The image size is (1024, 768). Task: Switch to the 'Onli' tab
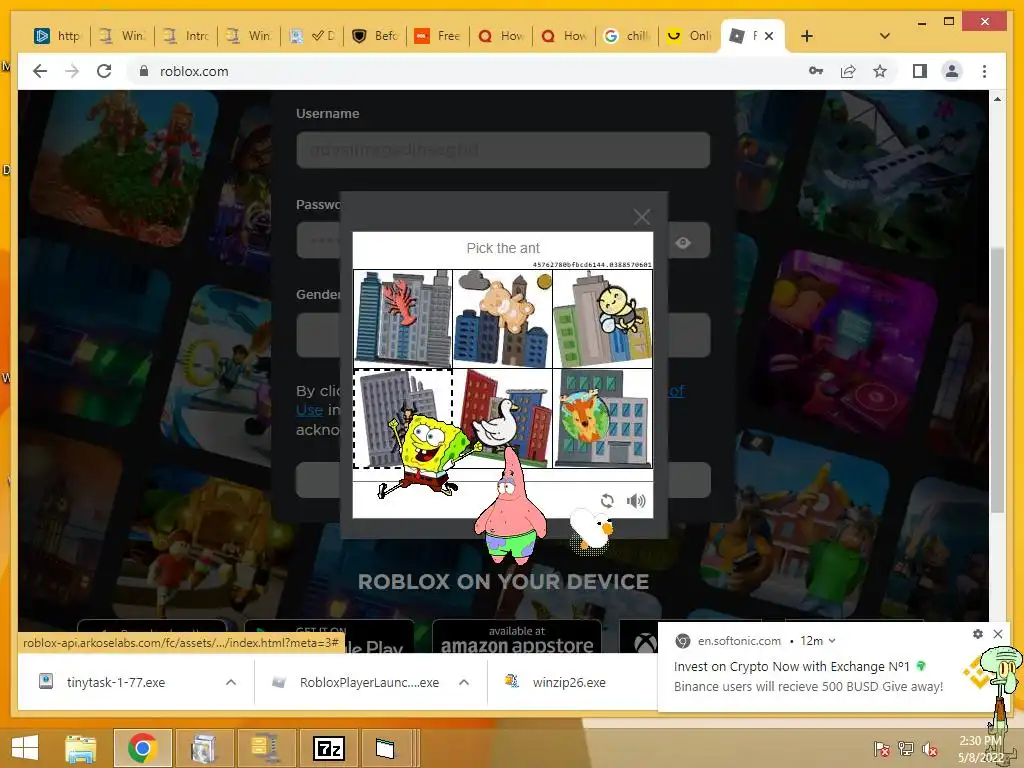point(689,36)
